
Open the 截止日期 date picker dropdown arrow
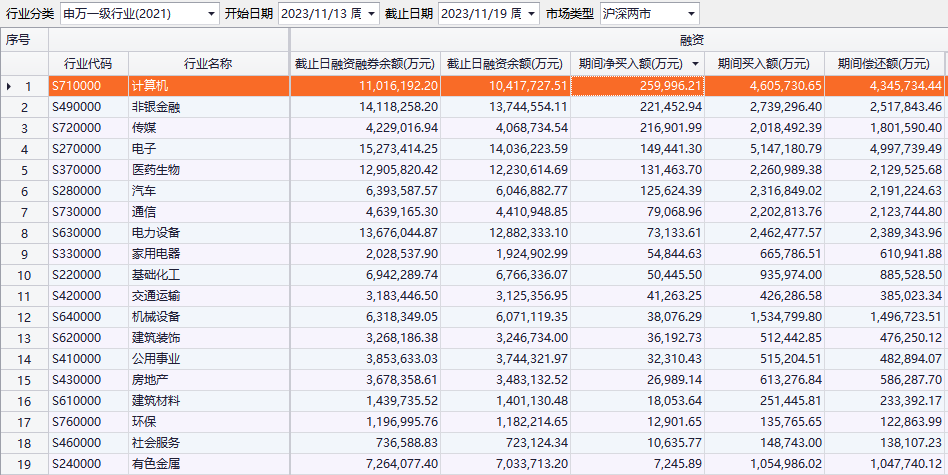[531, 14]
